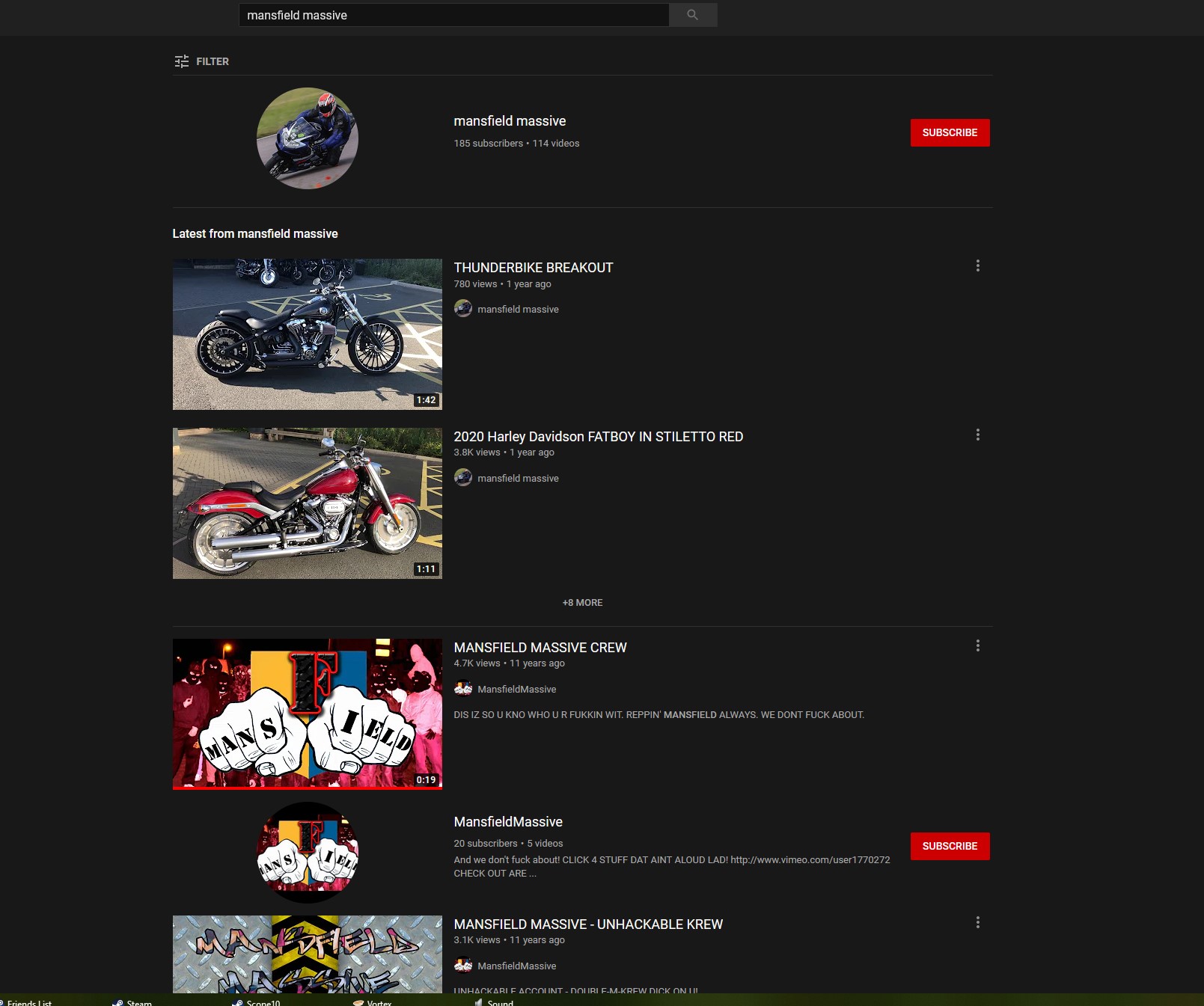Open the three-dot menu for UNHACKABLE KREW video
1204x1006 pixels.
(x=977, y=922)
